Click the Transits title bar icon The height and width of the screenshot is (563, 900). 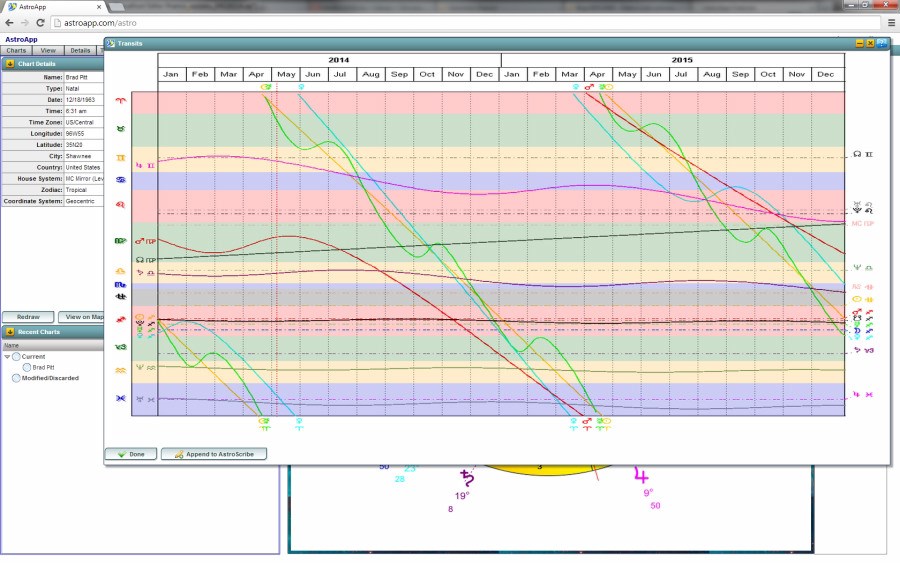[111, 43]
